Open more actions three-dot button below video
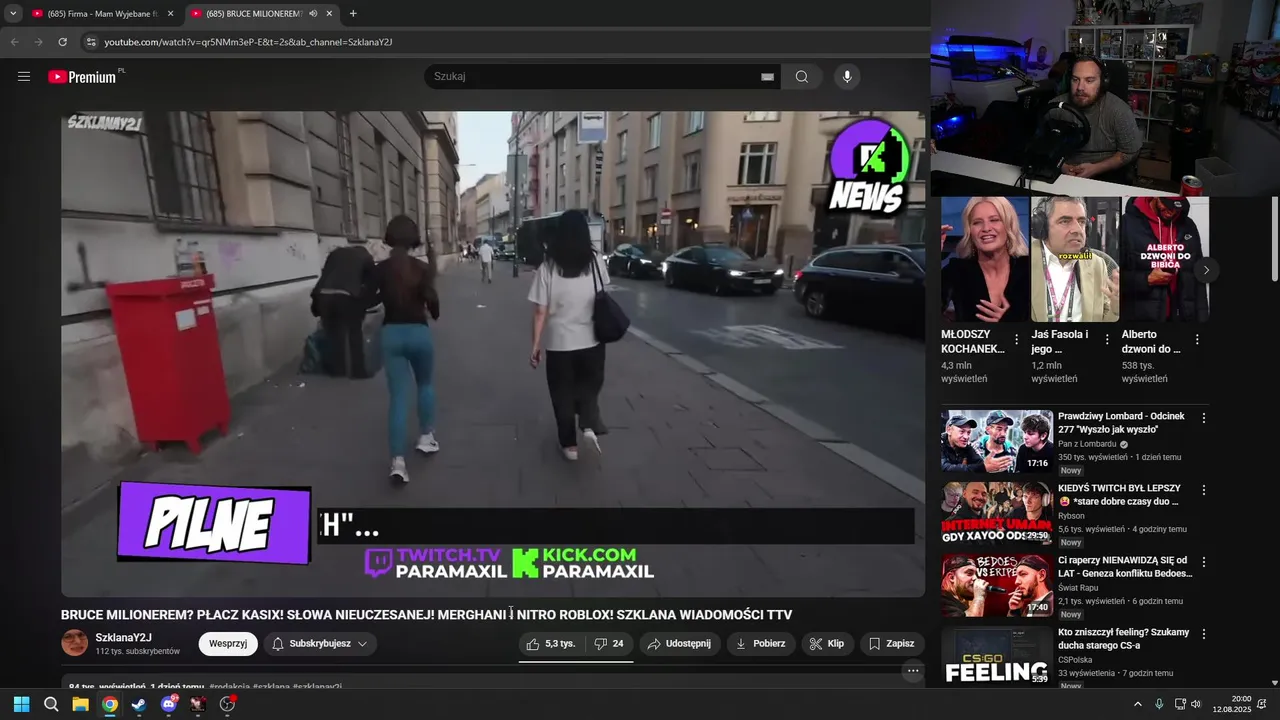 point(912,672)
